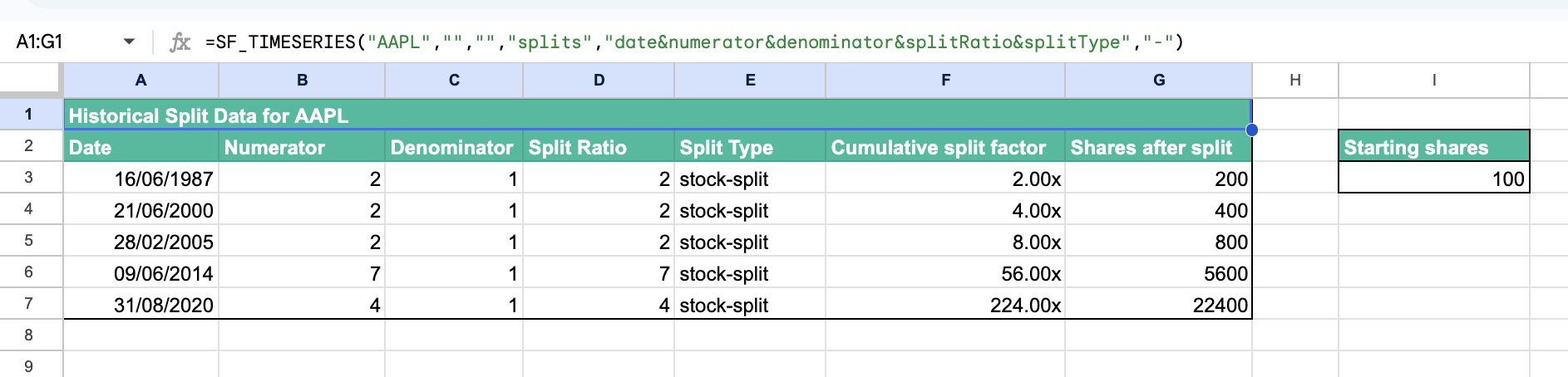Select row 4 header
Screen dimensions: 1568x377
(29, 208)
